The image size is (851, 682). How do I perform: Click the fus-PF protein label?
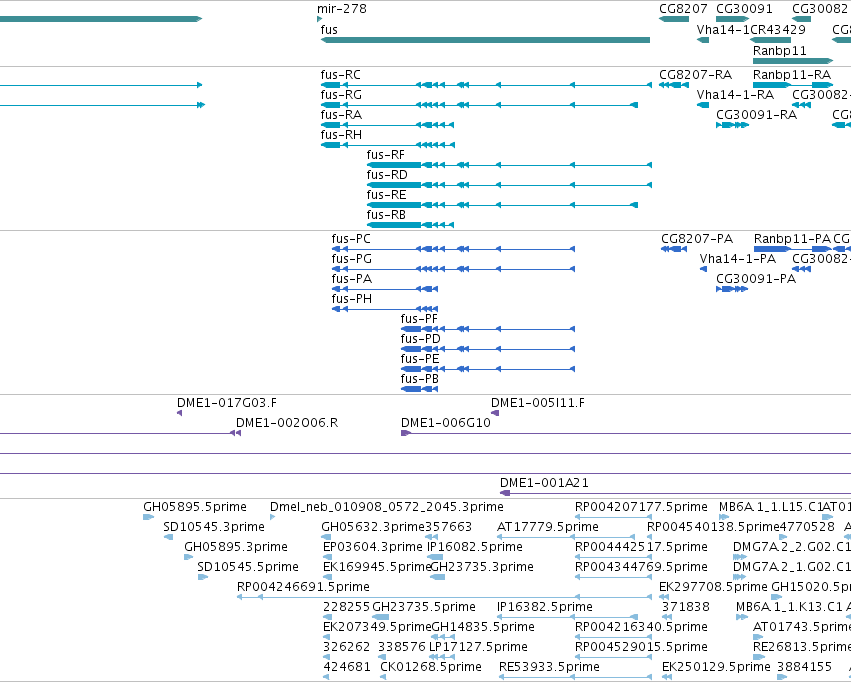coord(419,319)
